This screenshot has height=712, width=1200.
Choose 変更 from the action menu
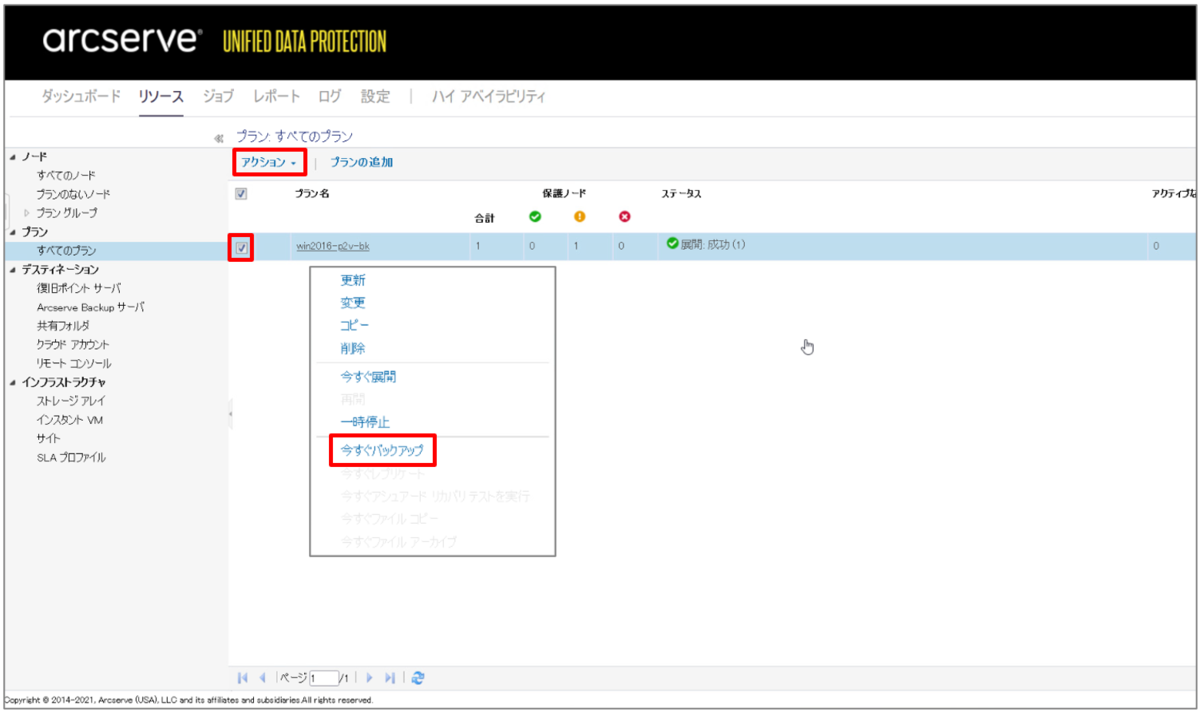353,303
